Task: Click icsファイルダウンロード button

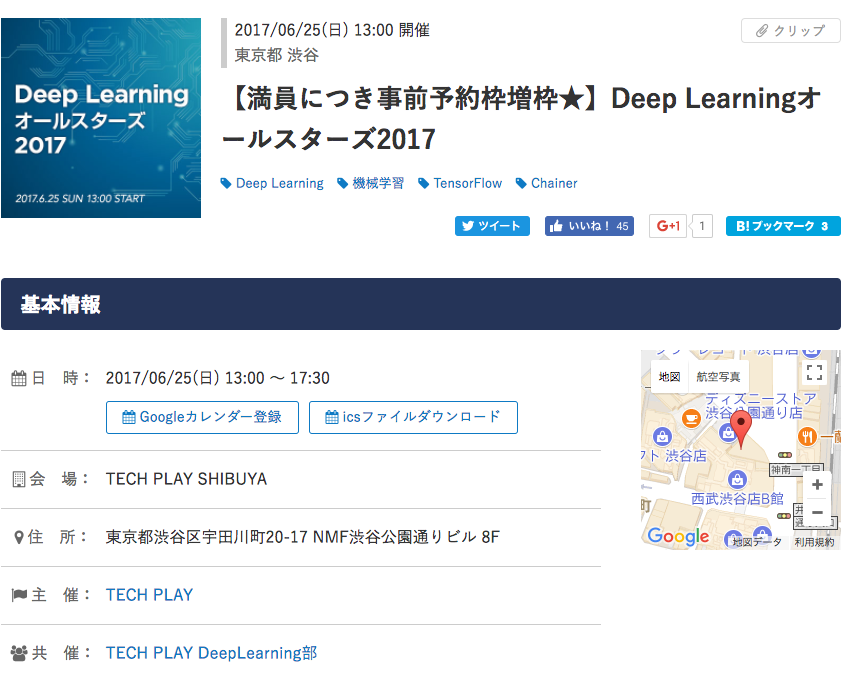Action: 413,417
